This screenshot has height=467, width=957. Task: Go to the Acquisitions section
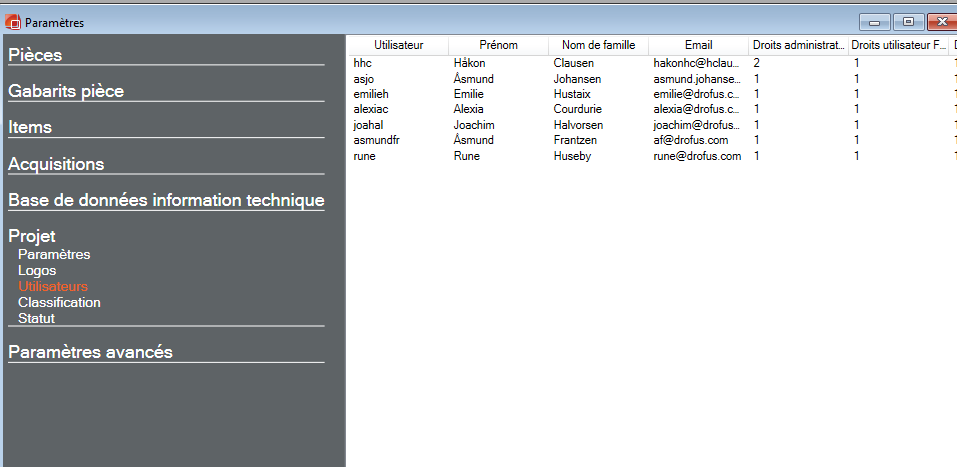tap(56, 164)
